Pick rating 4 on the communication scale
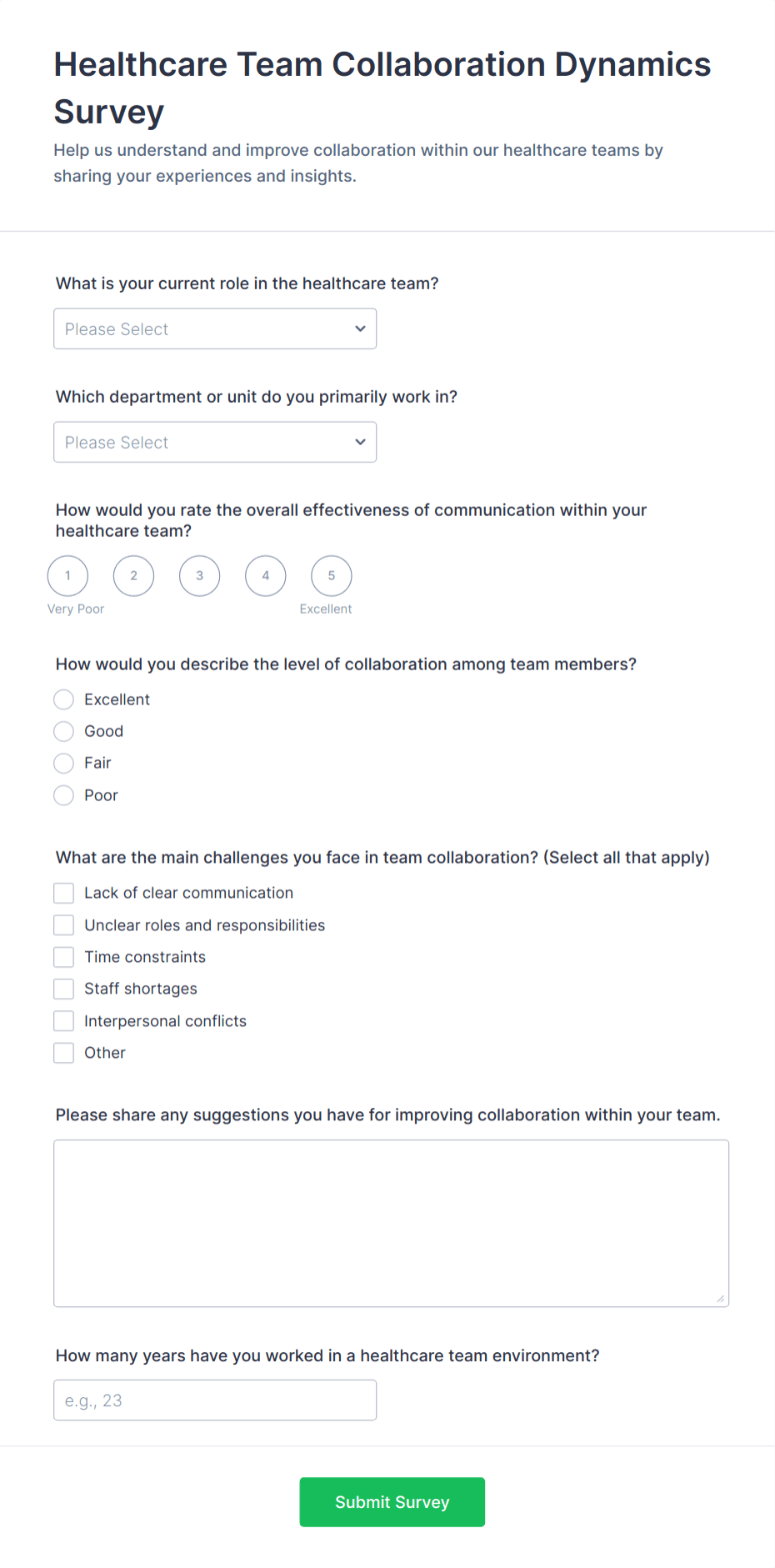 (x=265, y=575)
